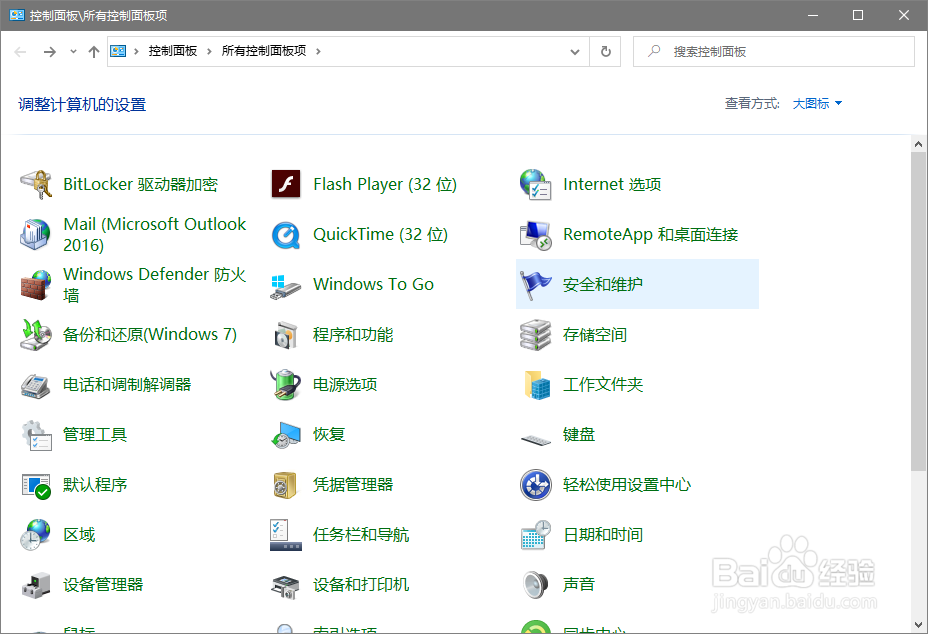Refresh the control panel view
This screenshot has width=928, height=634.
coord(605,52)
